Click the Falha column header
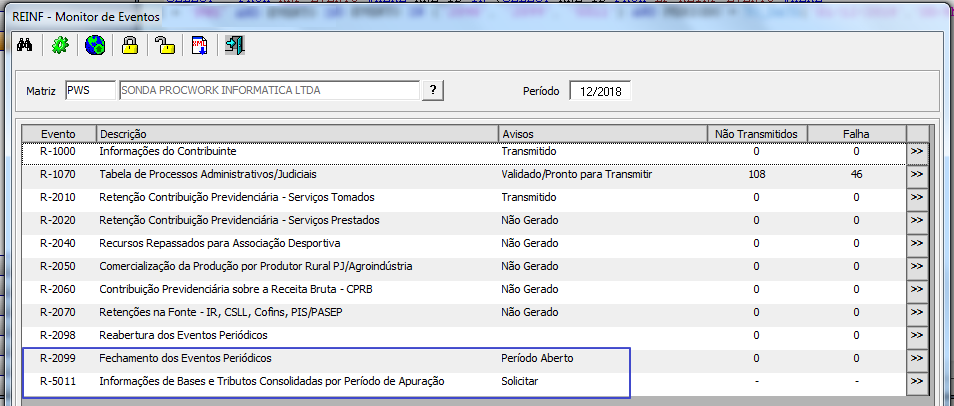 coord(856,134)
